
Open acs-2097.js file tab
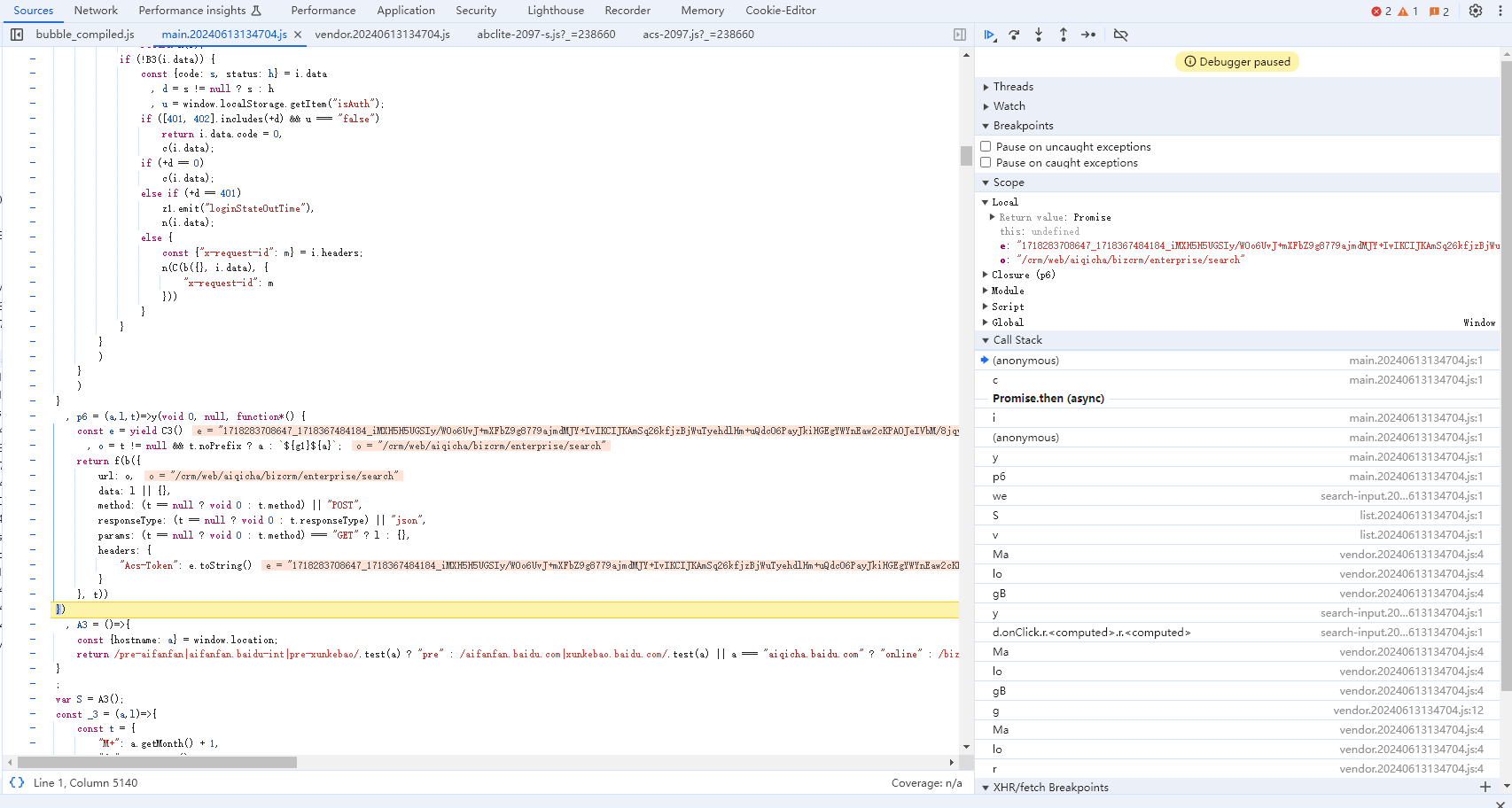[698, 35]
